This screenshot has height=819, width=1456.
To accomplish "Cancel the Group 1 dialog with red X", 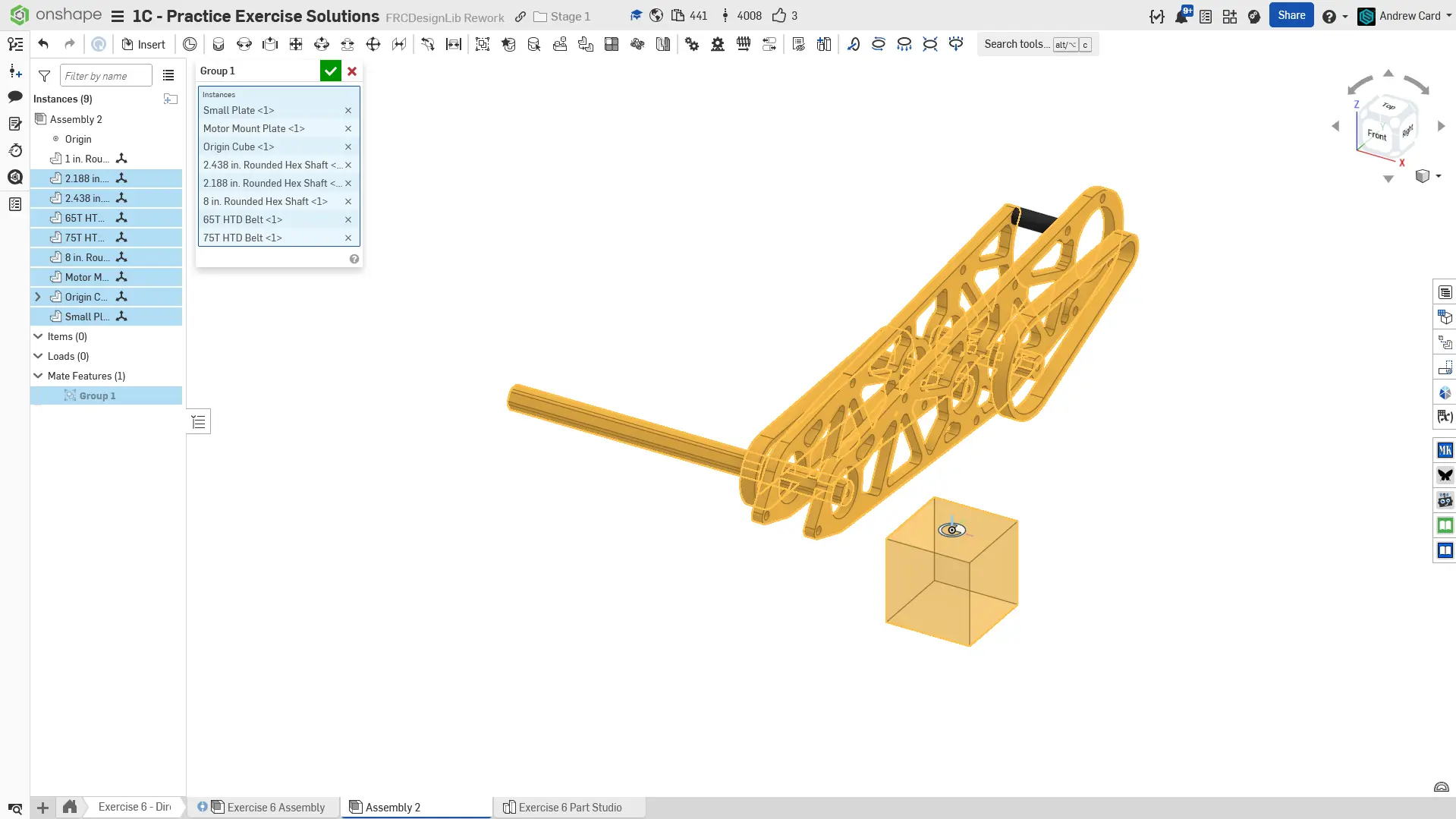I will [352, 71].
